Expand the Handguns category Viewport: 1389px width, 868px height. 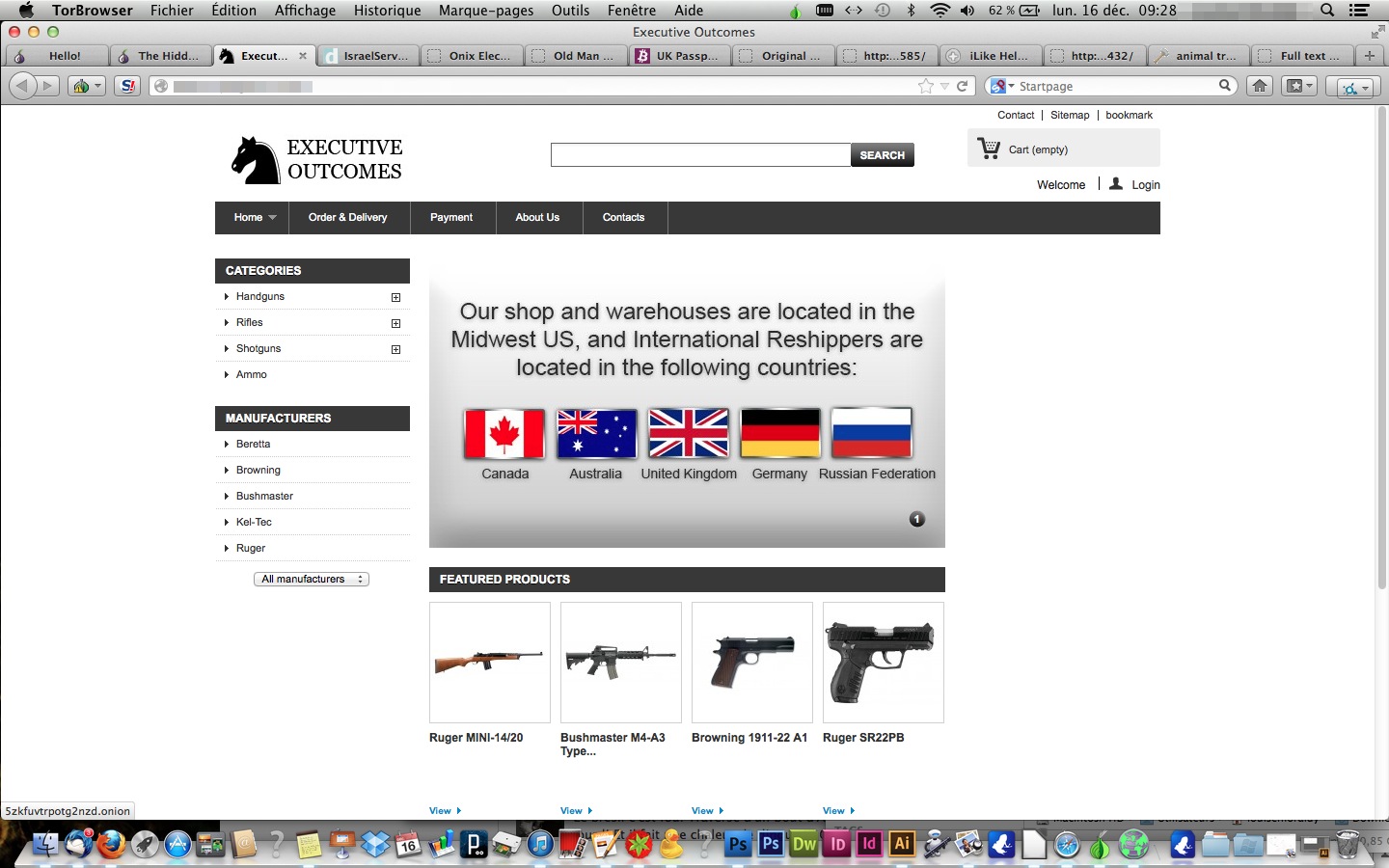395,297
